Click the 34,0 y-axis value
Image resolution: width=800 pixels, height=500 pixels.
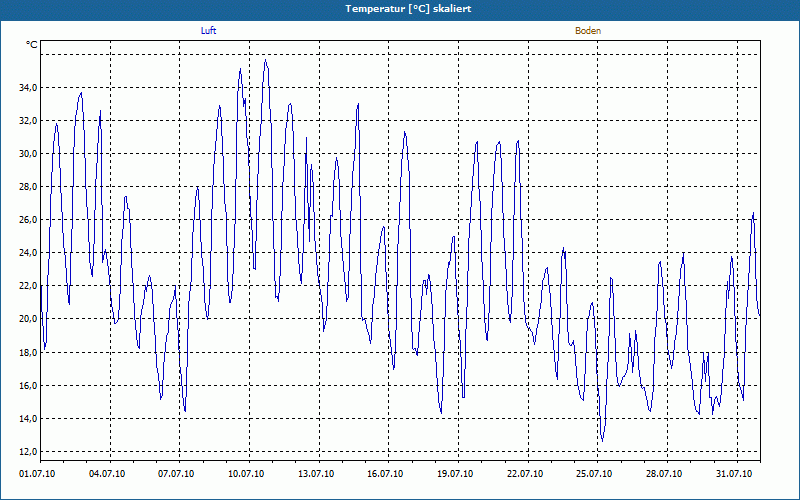click(x=28, y=88)
